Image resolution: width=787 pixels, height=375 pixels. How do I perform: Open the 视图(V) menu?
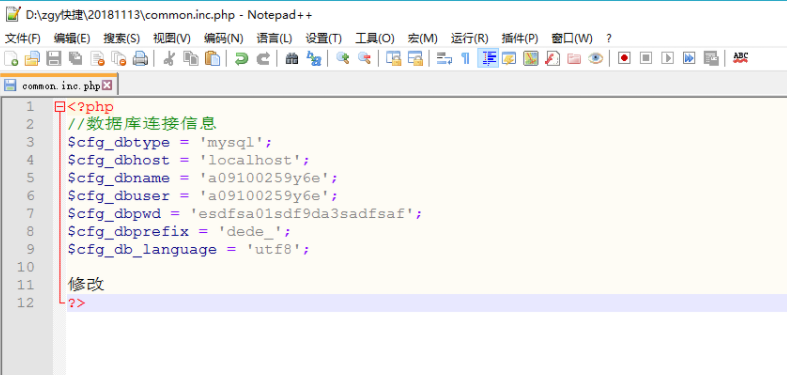pos(172,39)
